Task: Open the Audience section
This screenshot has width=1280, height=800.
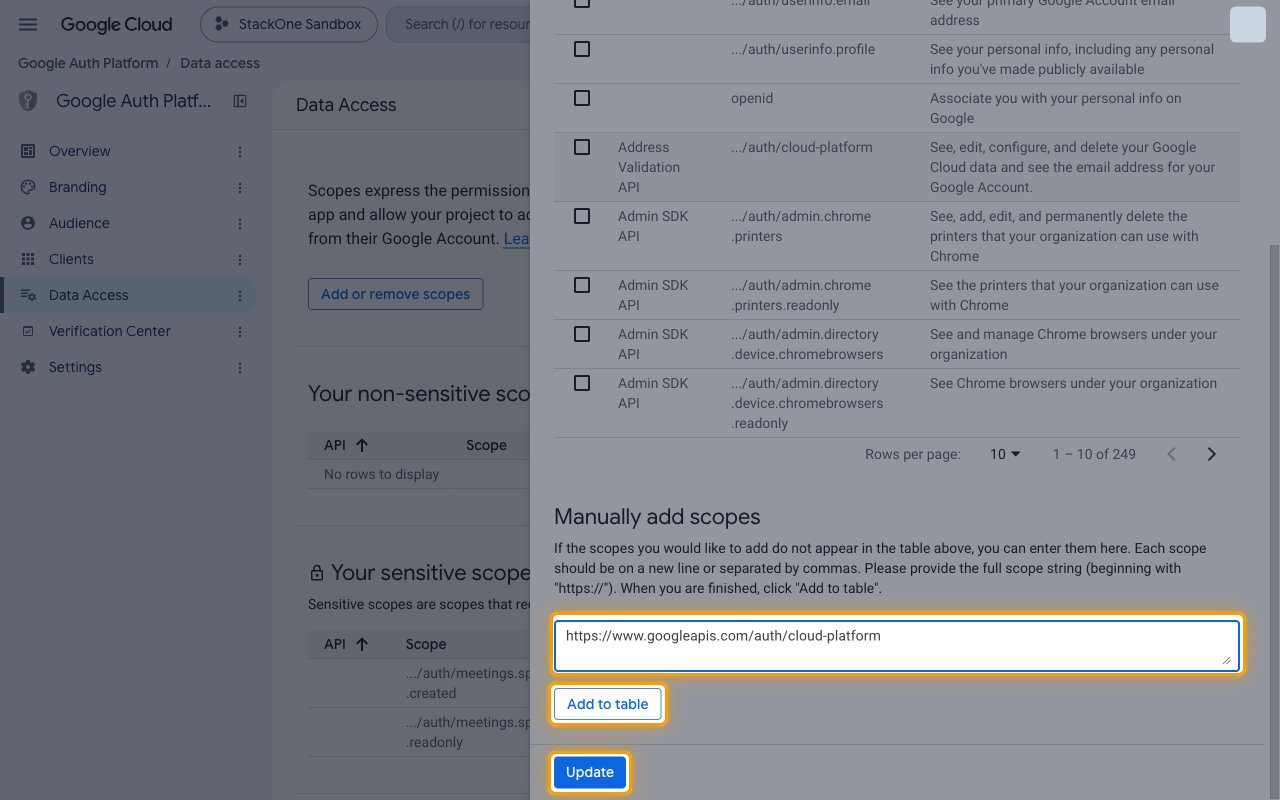Action: click(x=79, y=223)
